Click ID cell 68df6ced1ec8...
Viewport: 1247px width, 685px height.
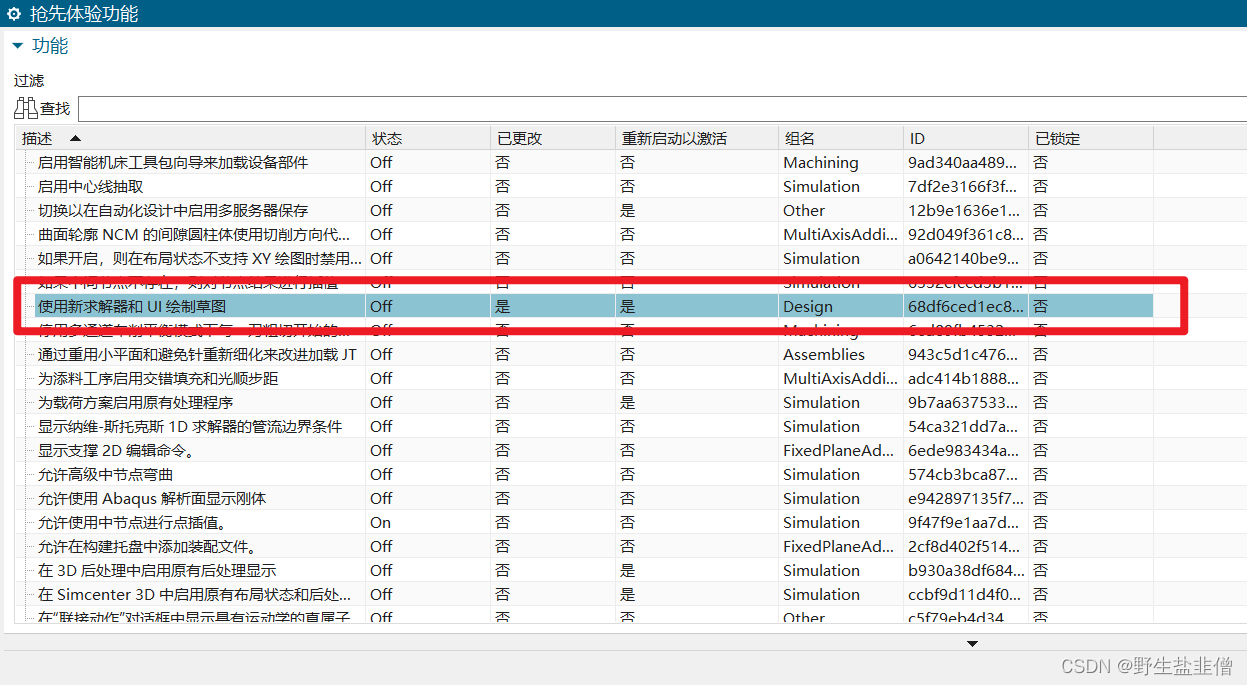click(966, 306)
